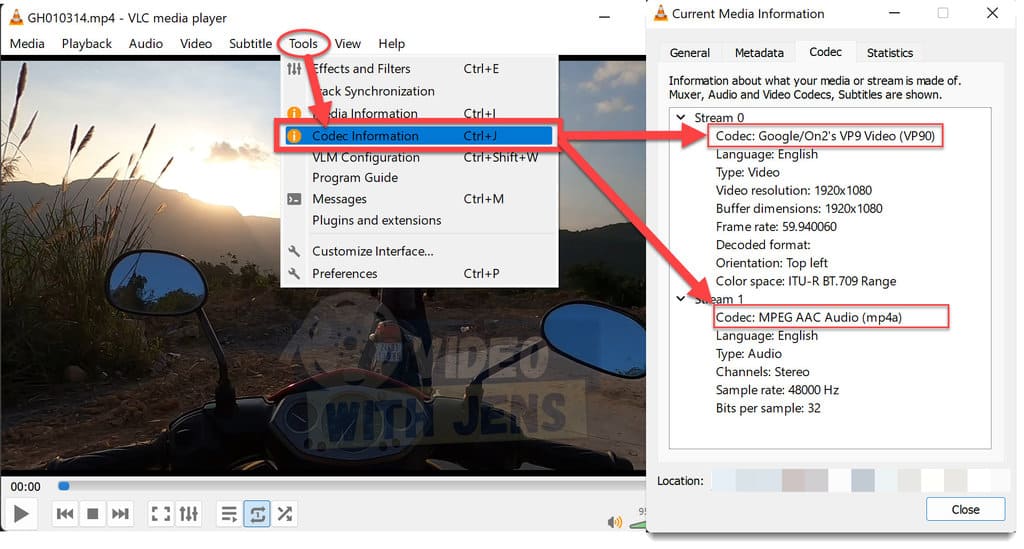Viewport: 1024px width, 549px height.
Task: Open the Tools menu
Action: [303, 44]
